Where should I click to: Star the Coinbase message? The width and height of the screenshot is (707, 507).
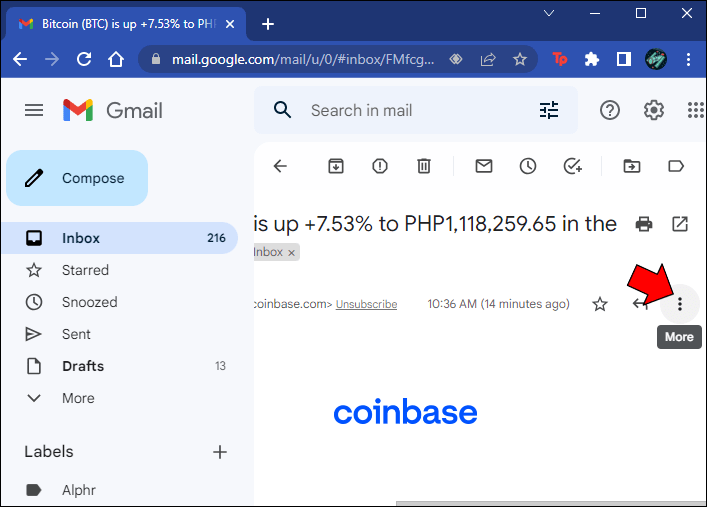click(600, 304)
